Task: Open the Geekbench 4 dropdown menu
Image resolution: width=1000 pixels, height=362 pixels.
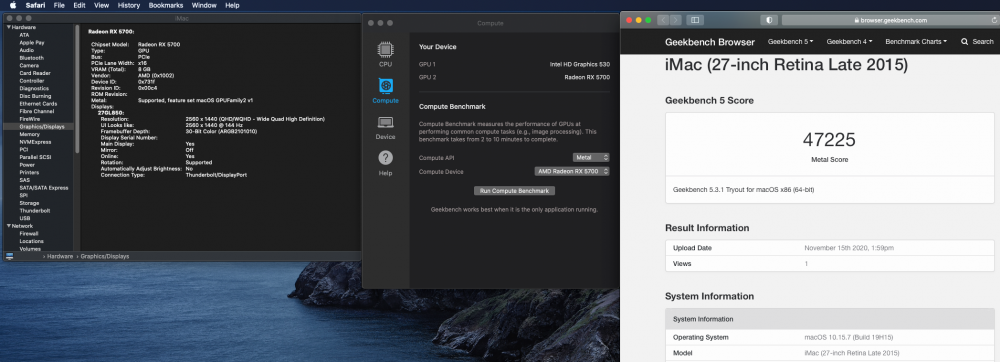Action: (849, 41)
